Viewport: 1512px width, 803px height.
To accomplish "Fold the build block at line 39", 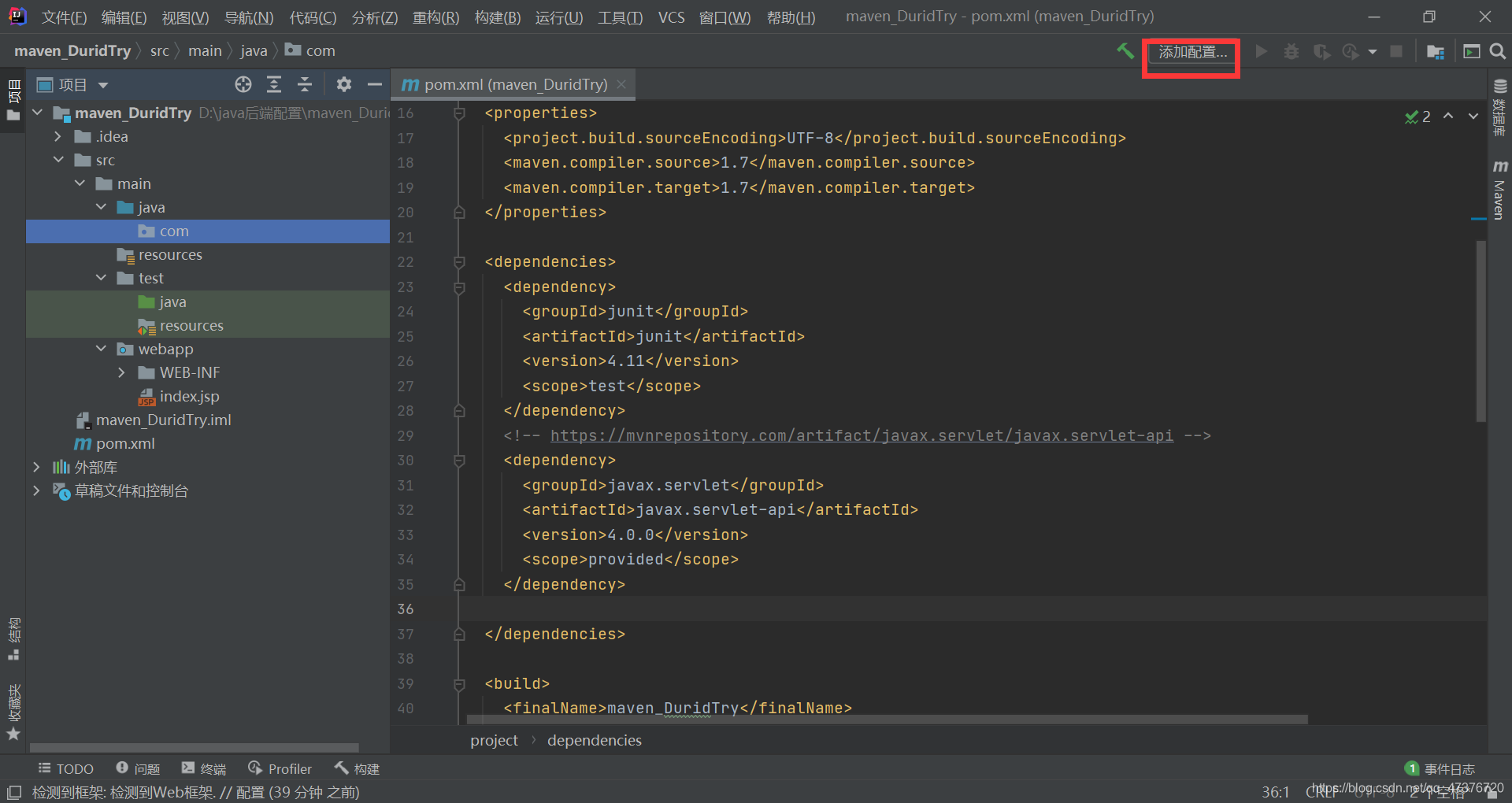I will point(459,684).
